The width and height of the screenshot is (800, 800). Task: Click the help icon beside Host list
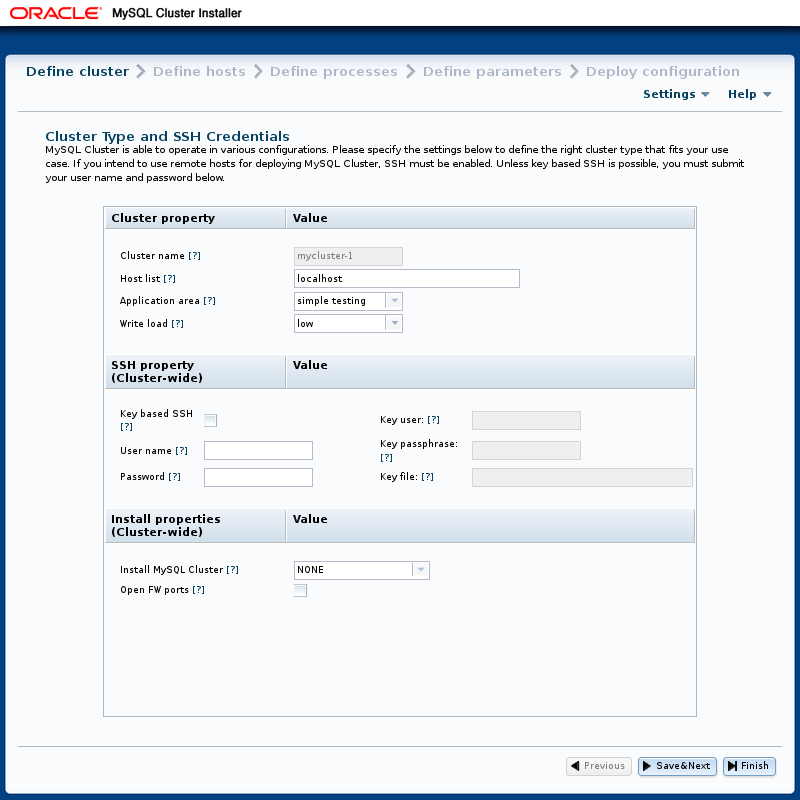tap(170, 279)
